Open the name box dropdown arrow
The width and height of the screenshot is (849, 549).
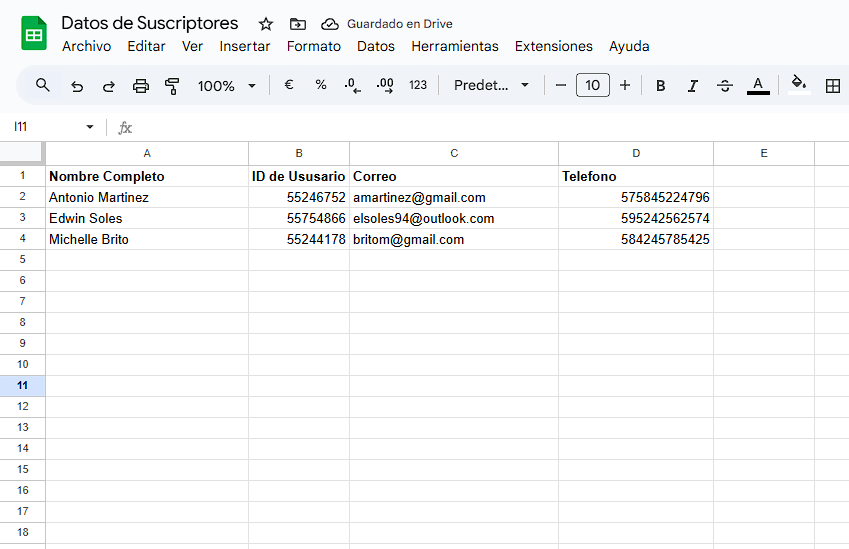[90, 127]
